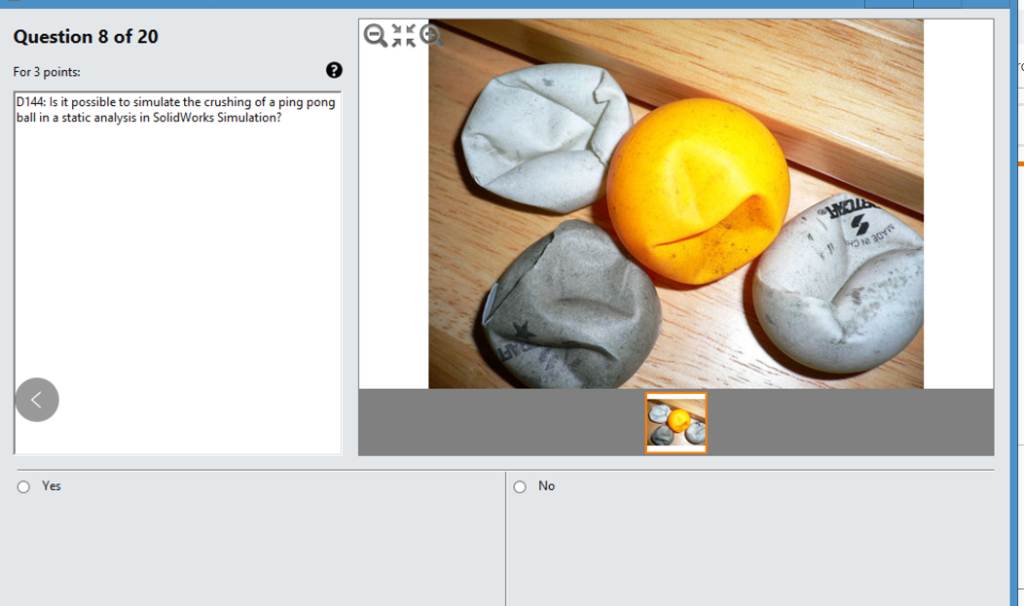This screenshot has width=1024, height=606.
Task: Open the question help icon
Action: coord(334,71)
